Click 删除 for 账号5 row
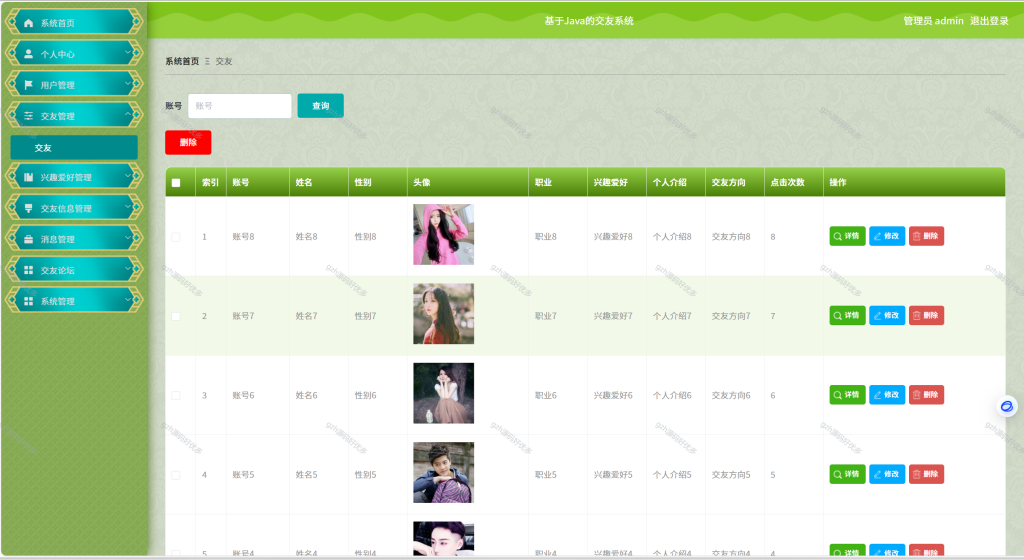 click(926, 474)
